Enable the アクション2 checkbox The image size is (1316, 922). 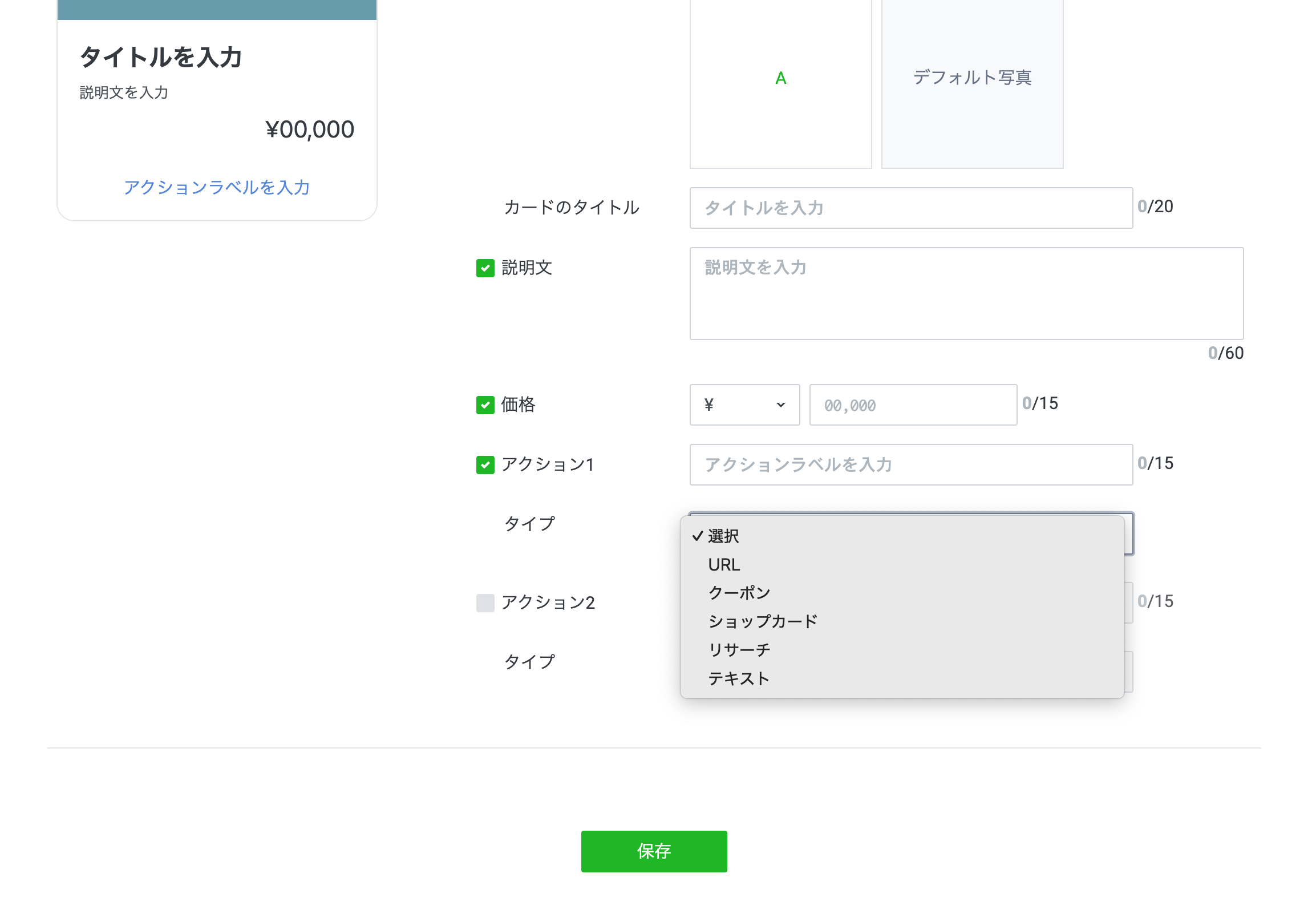pos(485,602)
